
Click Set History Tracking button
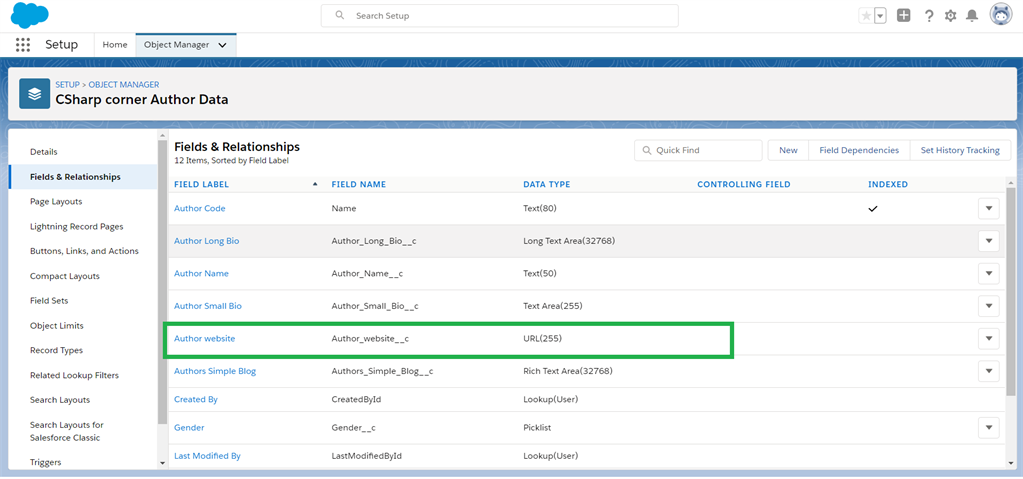(960, 150)
